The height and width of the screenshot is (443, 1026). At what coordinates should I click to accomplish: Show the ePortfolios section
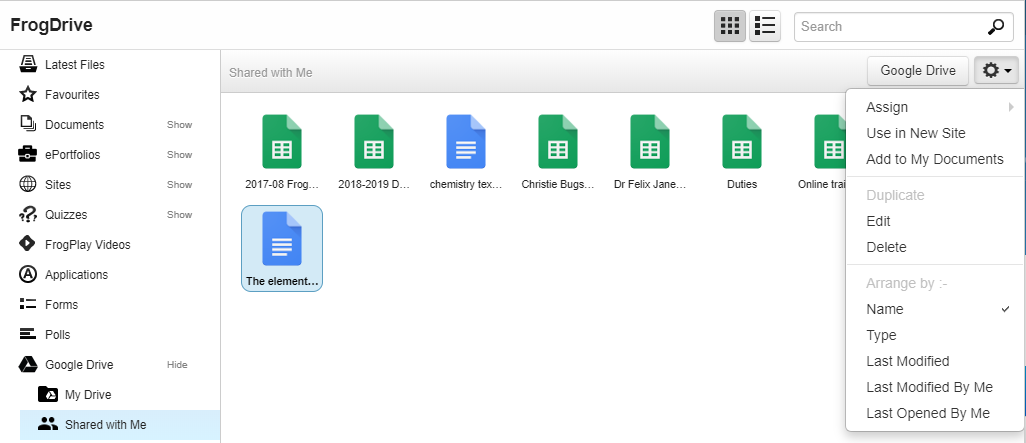[x=179, y=154]
